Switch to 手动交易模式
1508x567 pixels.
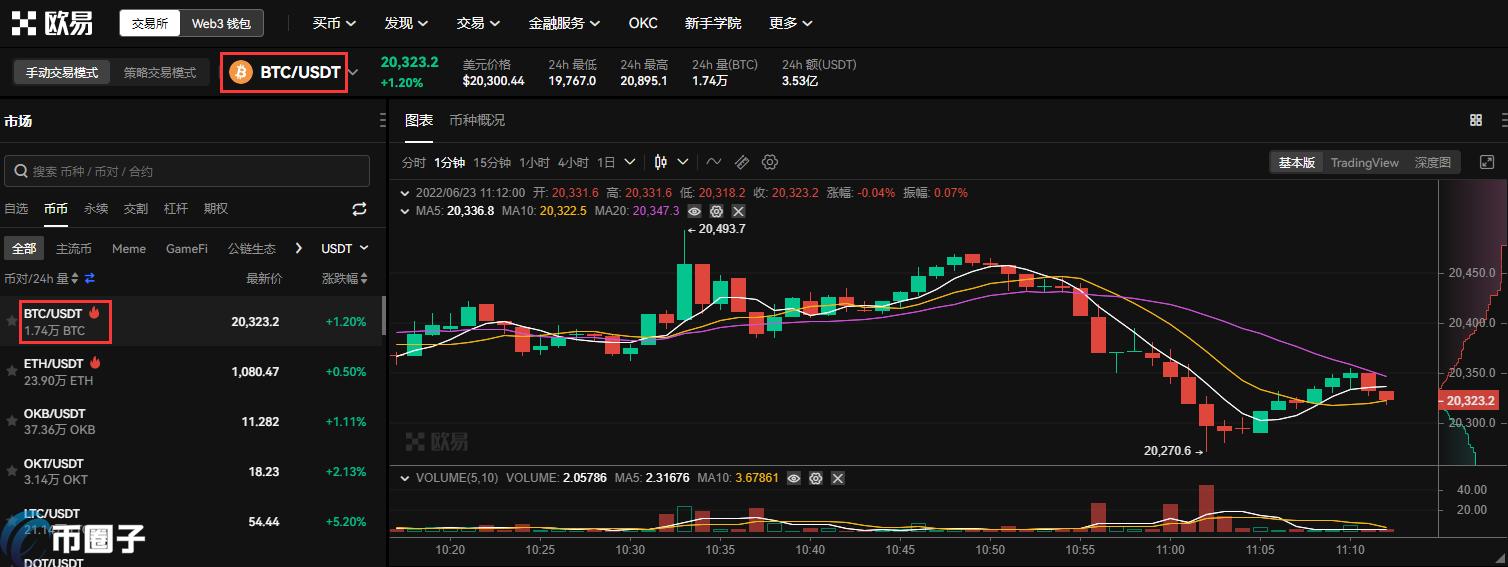click(x=62, y=72)
